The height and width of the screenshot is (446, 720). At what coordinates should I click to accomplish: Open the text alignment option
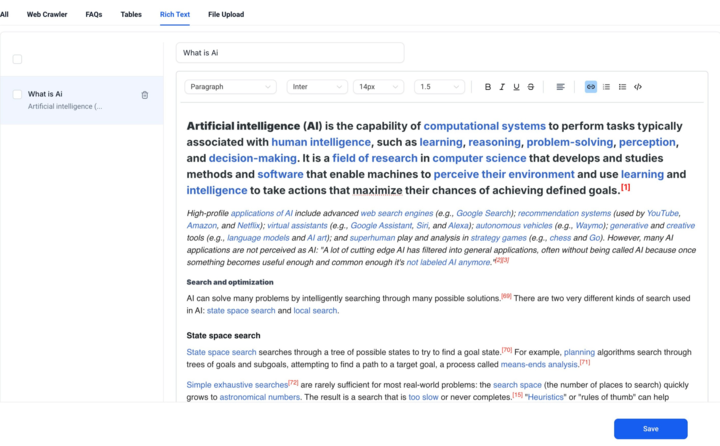tap(560, 87)
